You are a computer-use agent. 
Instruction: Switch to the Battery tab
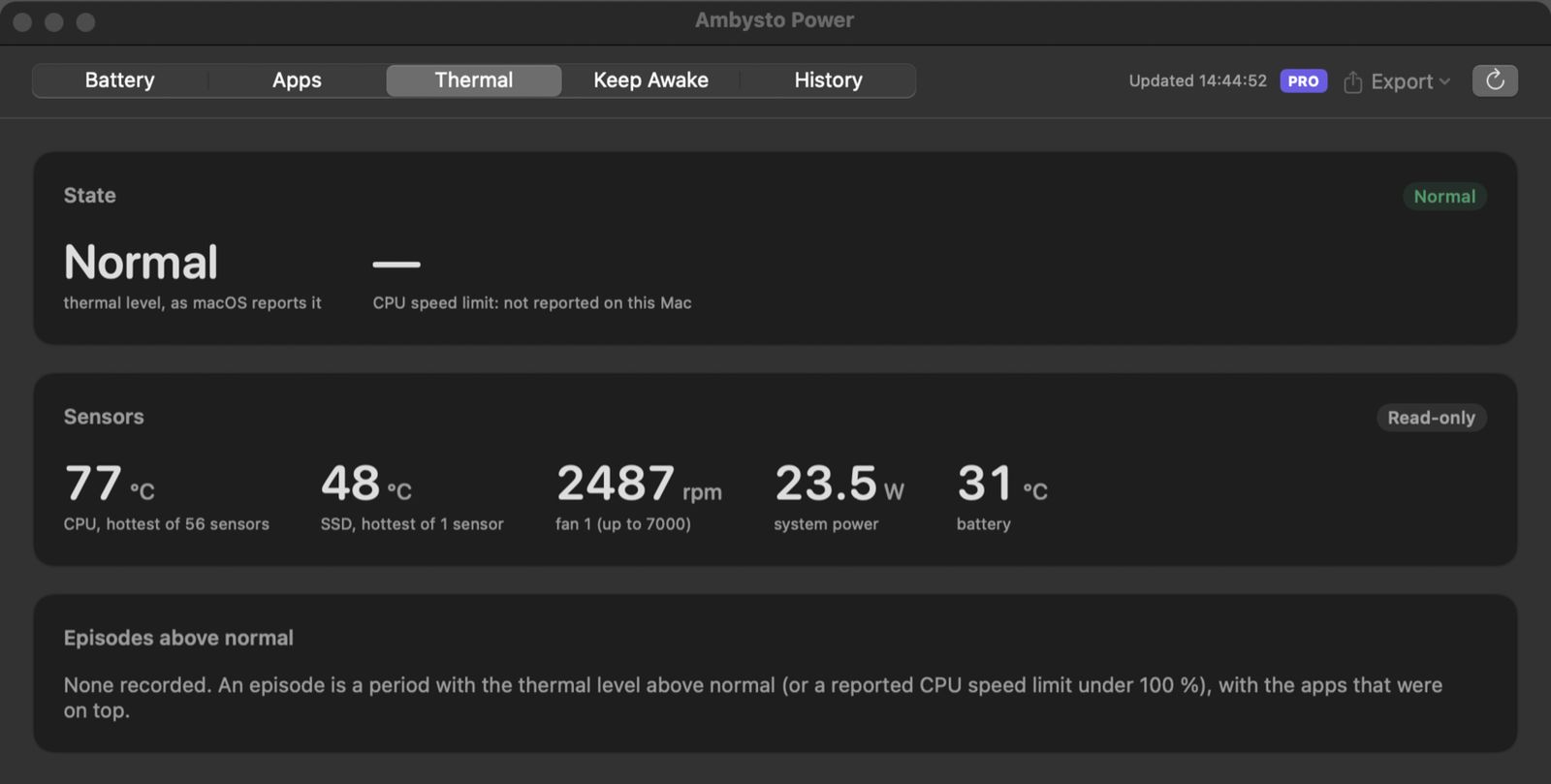[119, 80]
